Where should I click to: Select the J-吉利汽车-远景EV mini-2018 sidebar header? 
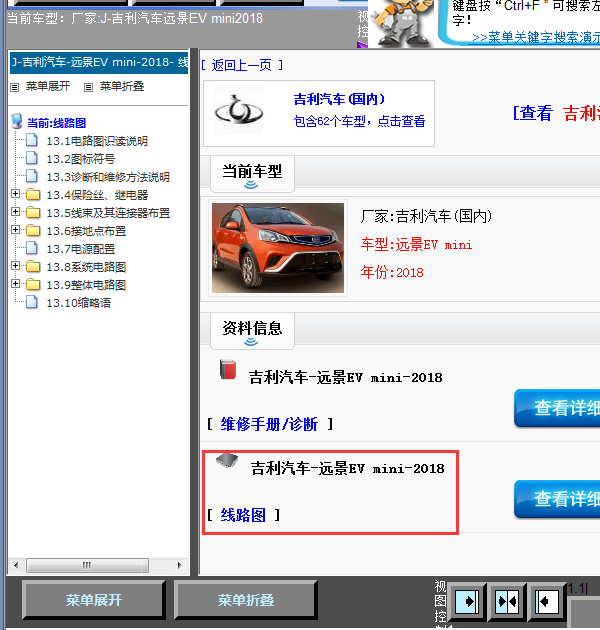pos(99,63)
